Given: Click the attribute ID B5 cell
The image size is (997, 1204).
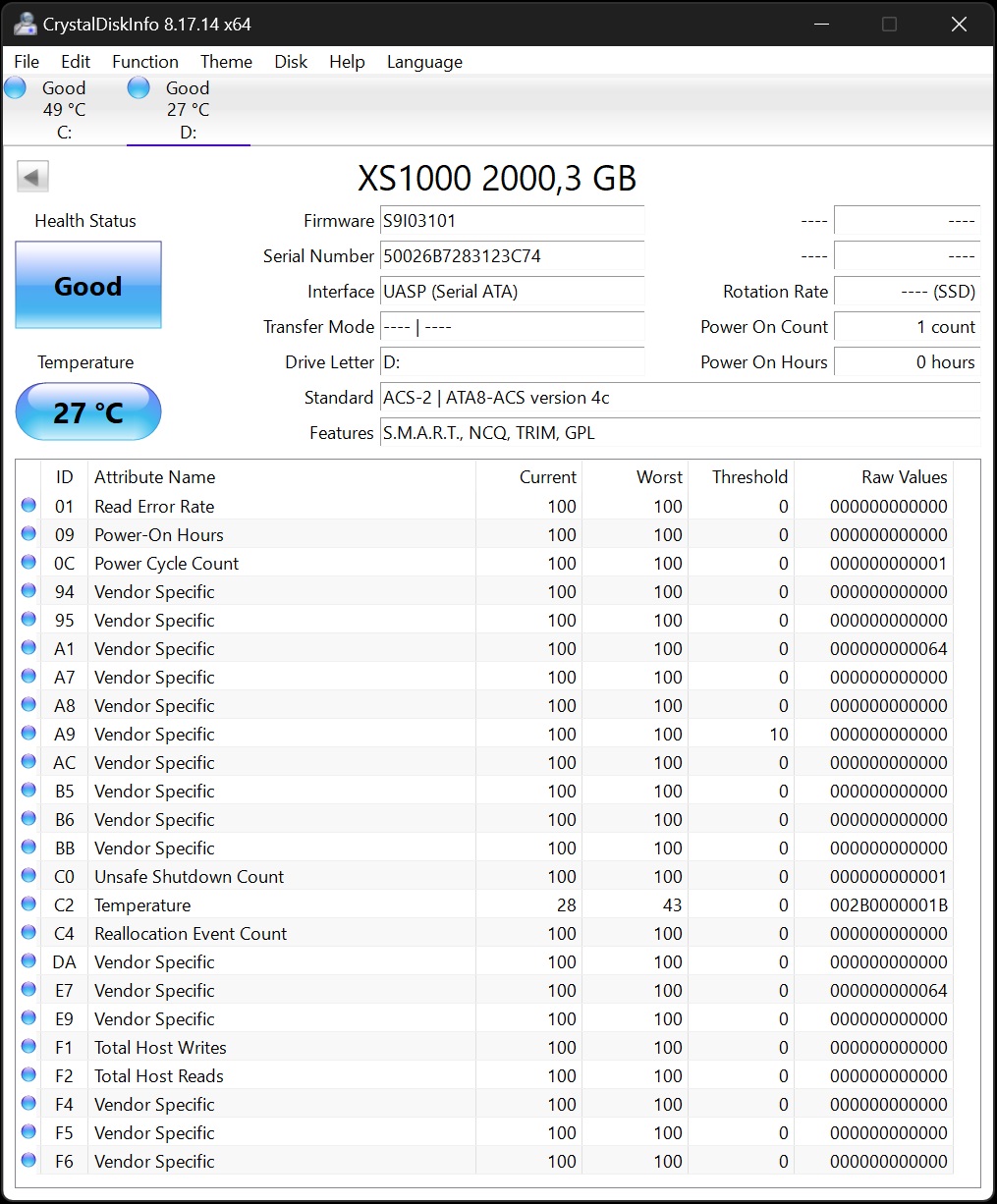Looking at the screenshot, I should click(x=64, y=792).
